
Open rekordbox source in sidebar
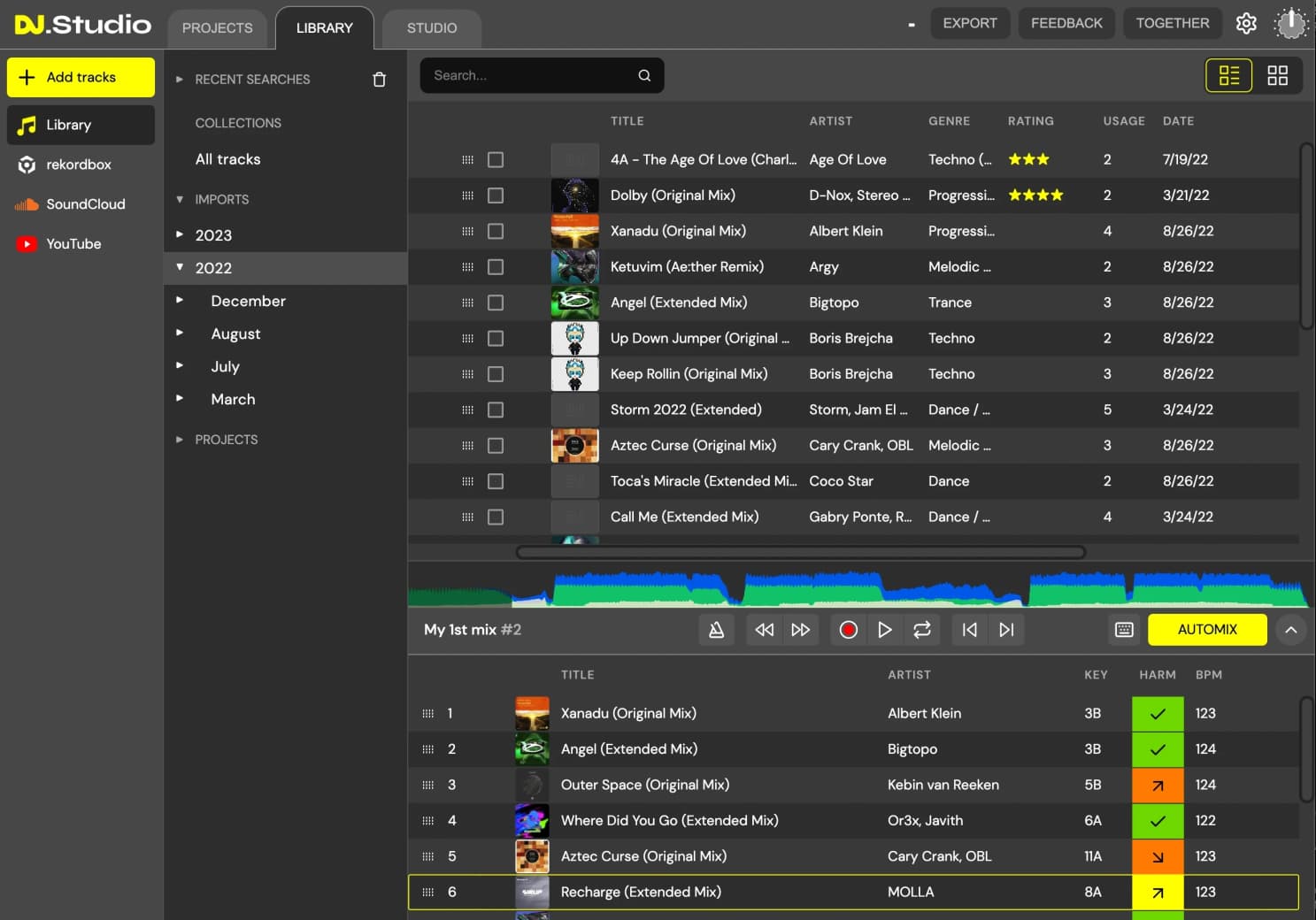click(x=81, y=165)
